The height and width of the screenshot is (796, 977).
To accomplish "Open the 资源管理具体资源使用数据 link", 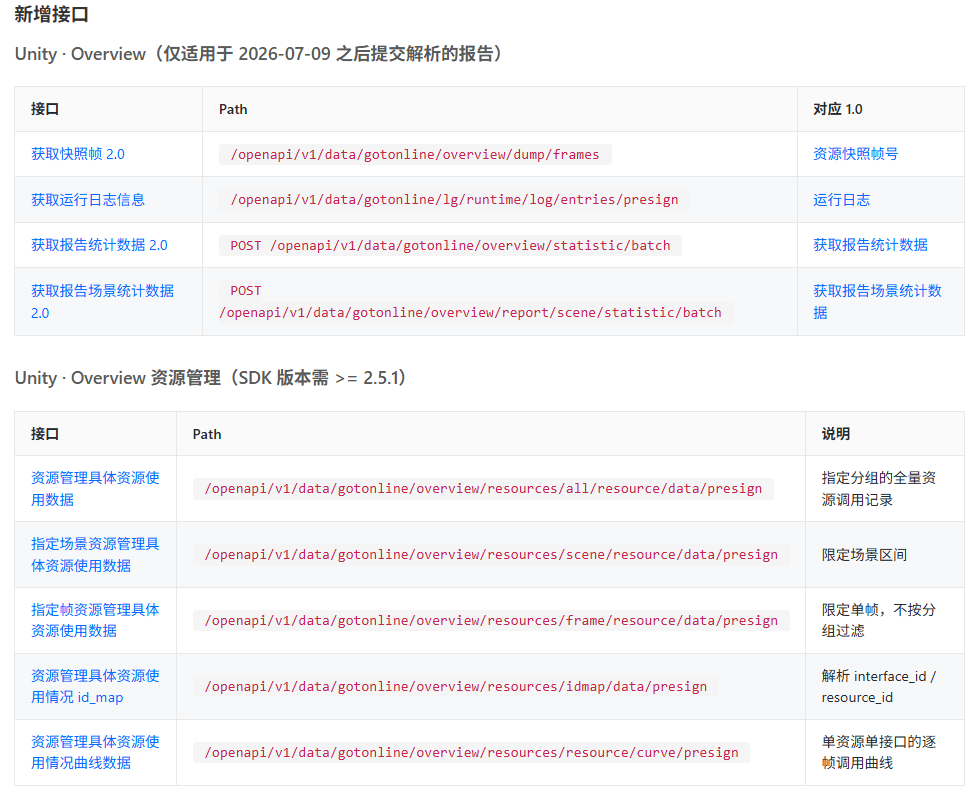I will (95, 488).
